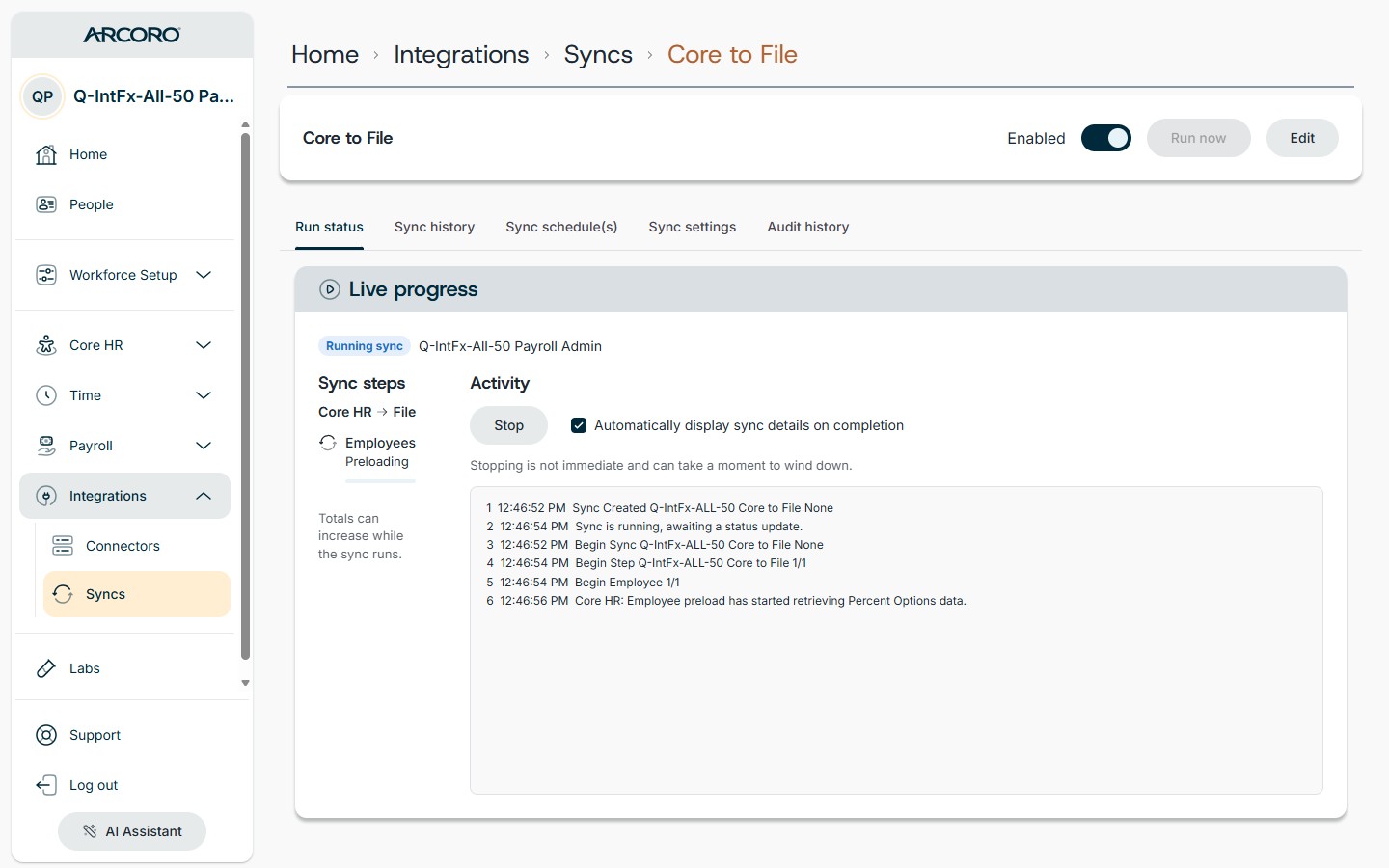
Task: Click the Employees step spinner icon
Action: 328,443
